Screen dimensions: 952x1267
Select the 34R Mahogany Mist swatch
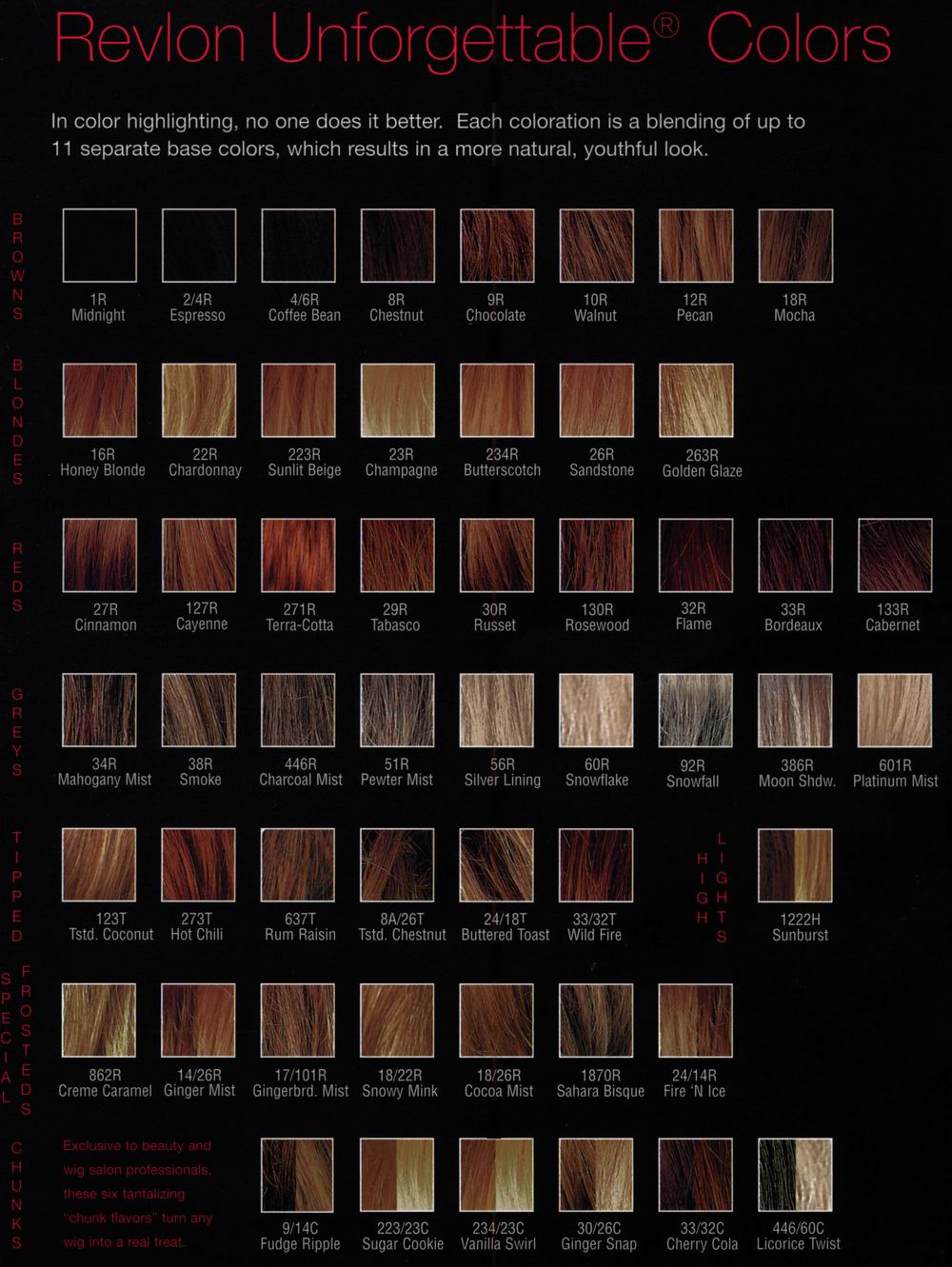(x=100, y=710)
